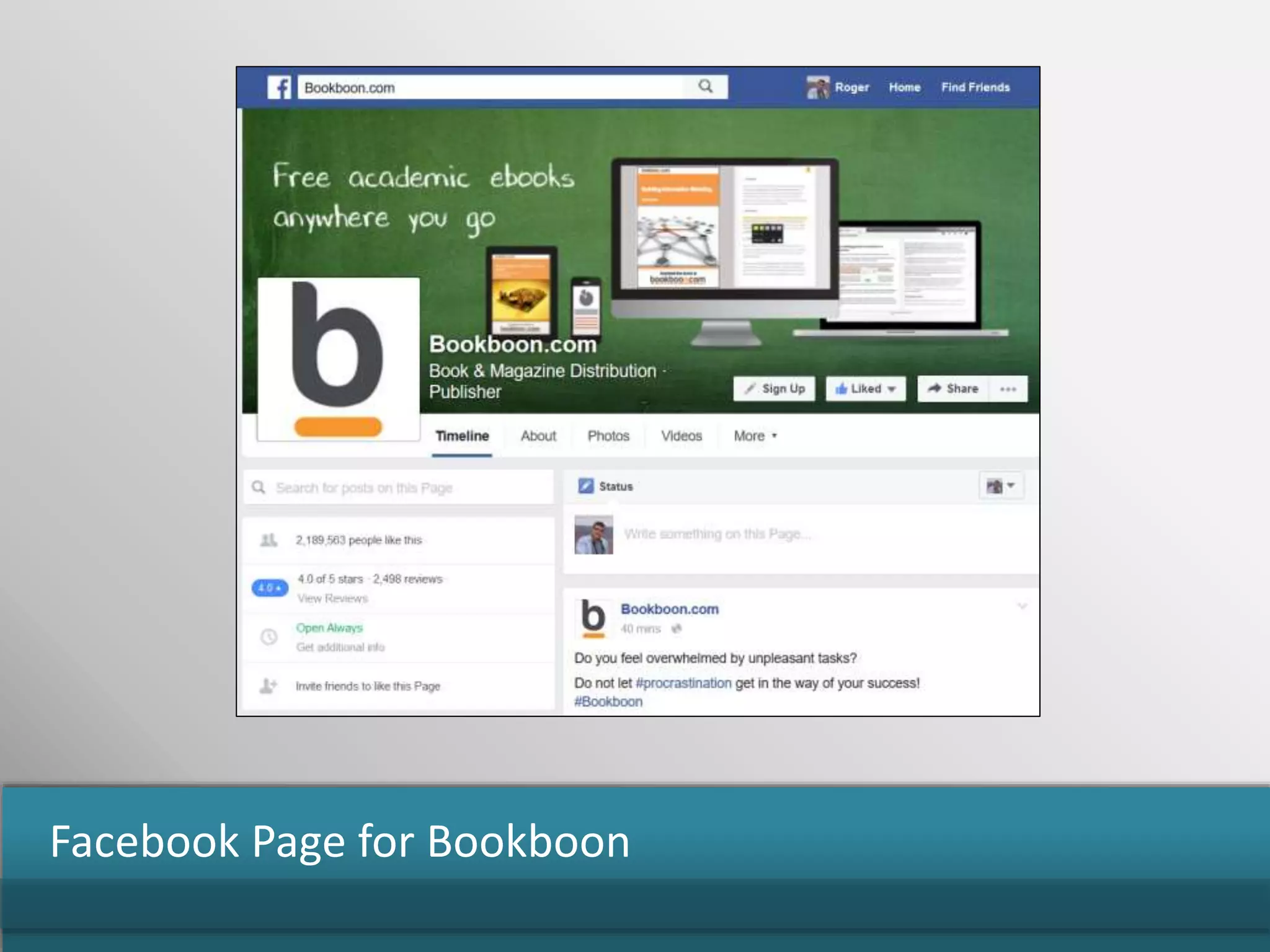
Task: Select the Status composer tab
Action: tap(606, 487)
